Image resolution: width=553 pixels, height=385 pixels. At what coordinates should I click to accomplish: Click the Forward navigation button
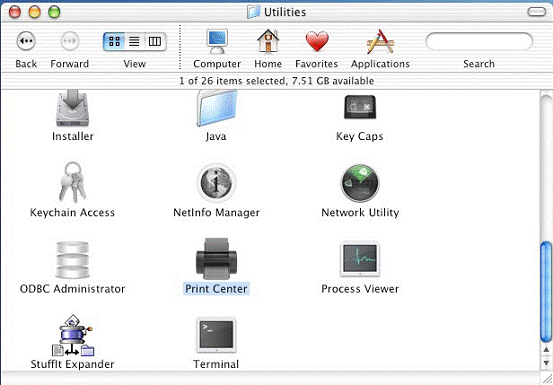(69, 41)
